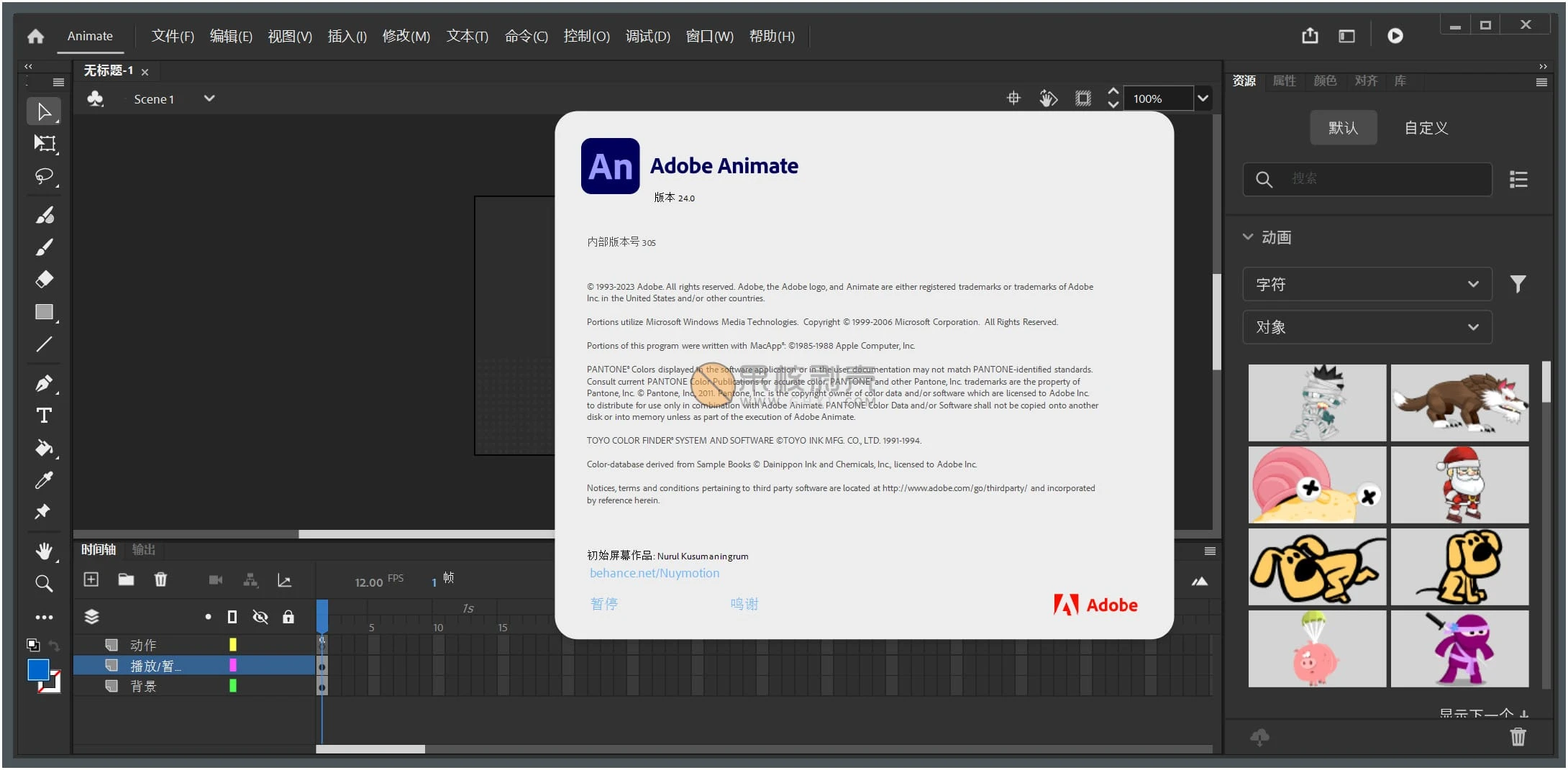
Task: Open the 对象 dropdown
Action: [x=1367, y=327]
